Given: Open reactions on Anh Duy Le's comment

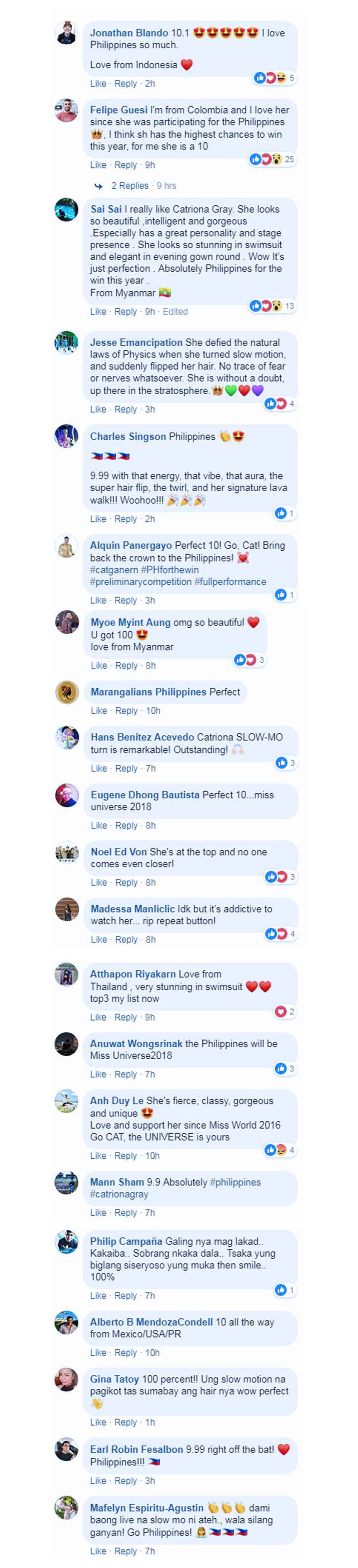Looking at the screenshot, I should point(280,1150).
